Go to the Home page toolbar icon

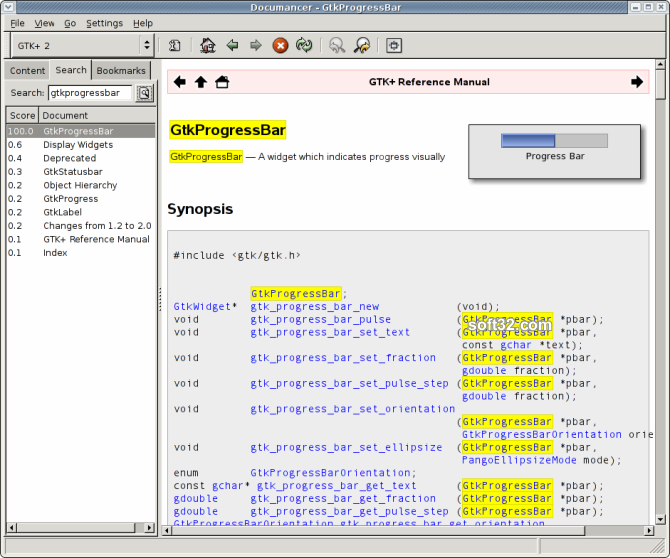pos(208,45)
